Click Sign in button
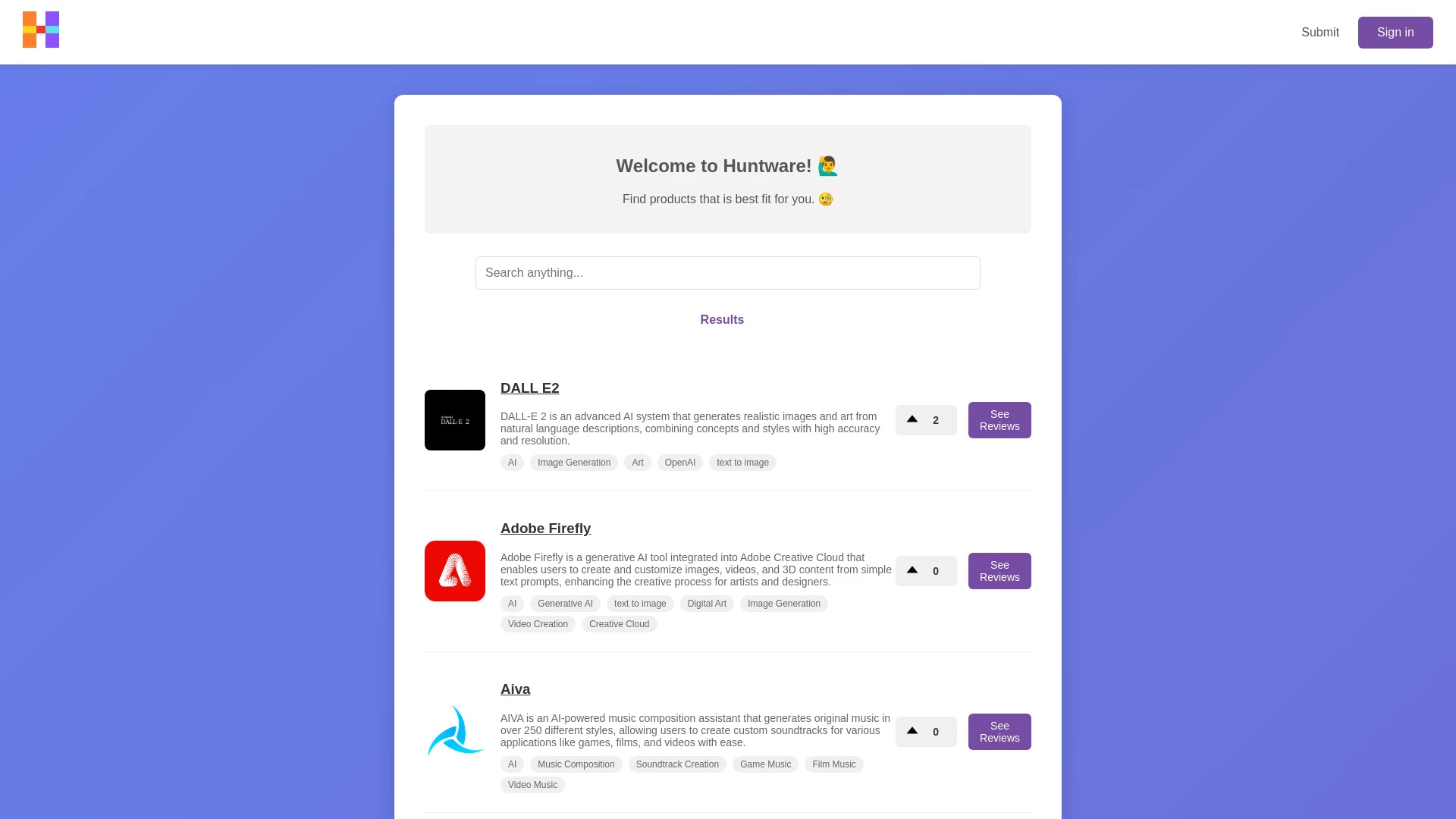 (x=1395, y=32)
